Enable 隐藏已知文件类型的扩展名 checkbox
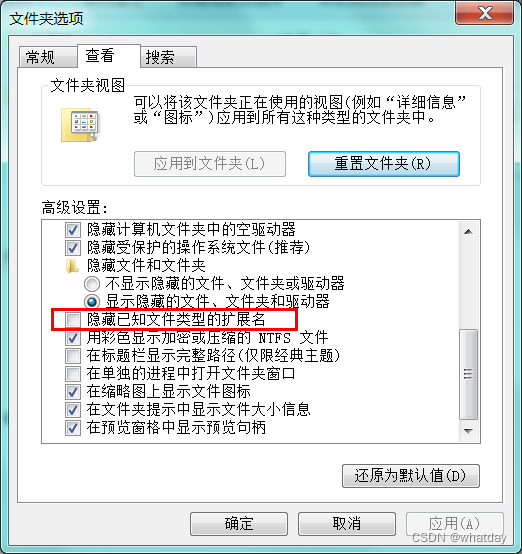 [73, 320]
